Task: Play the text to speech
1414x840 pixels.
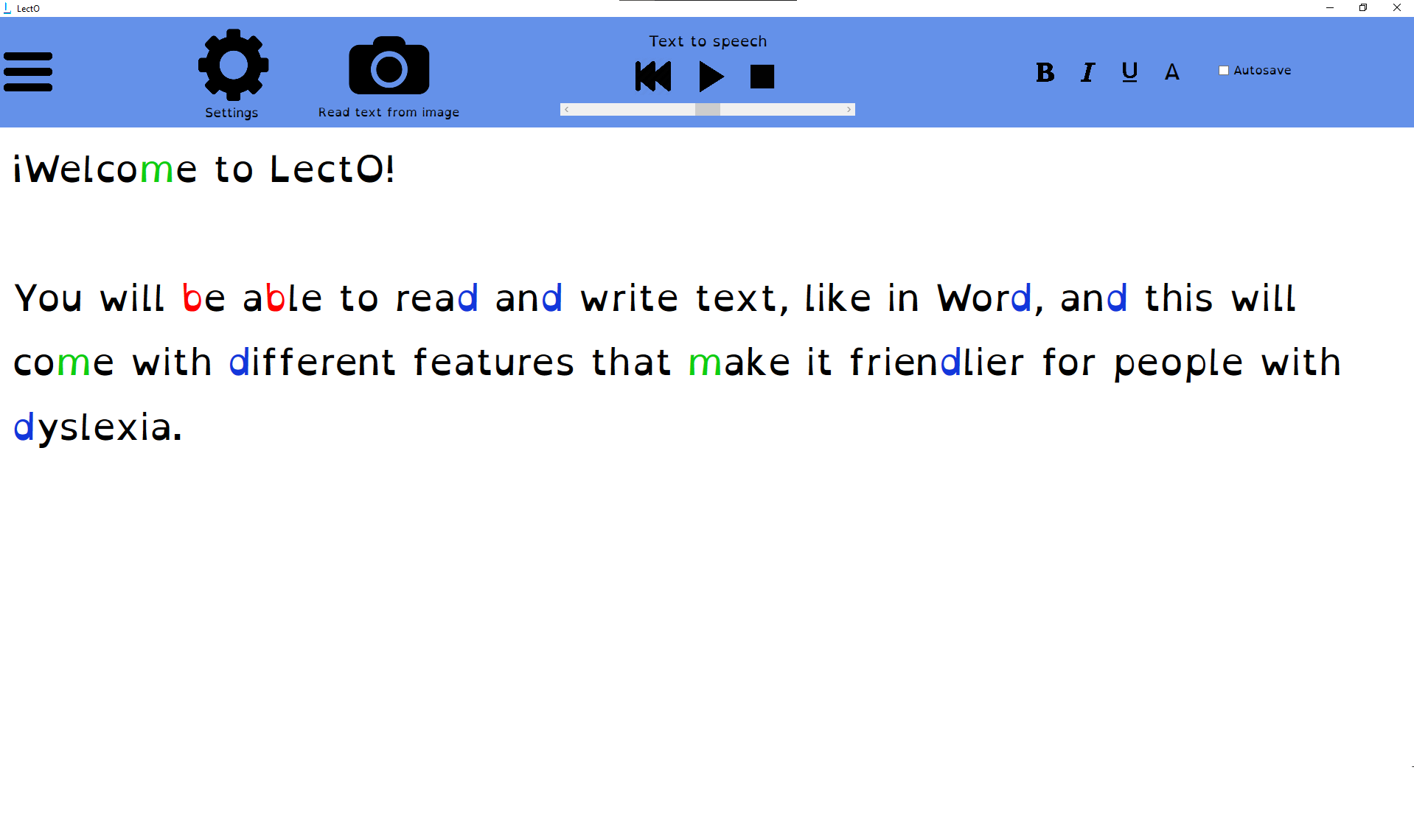Action: pyautogui.click(x=711, y=77)
